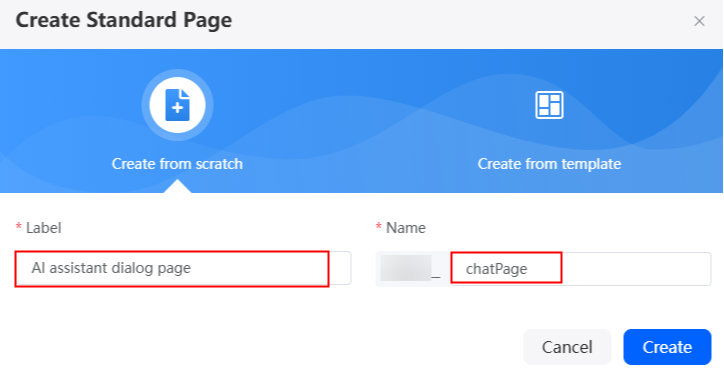
Task: Click the glowing circle around the scratch icon
Action: 177,105
